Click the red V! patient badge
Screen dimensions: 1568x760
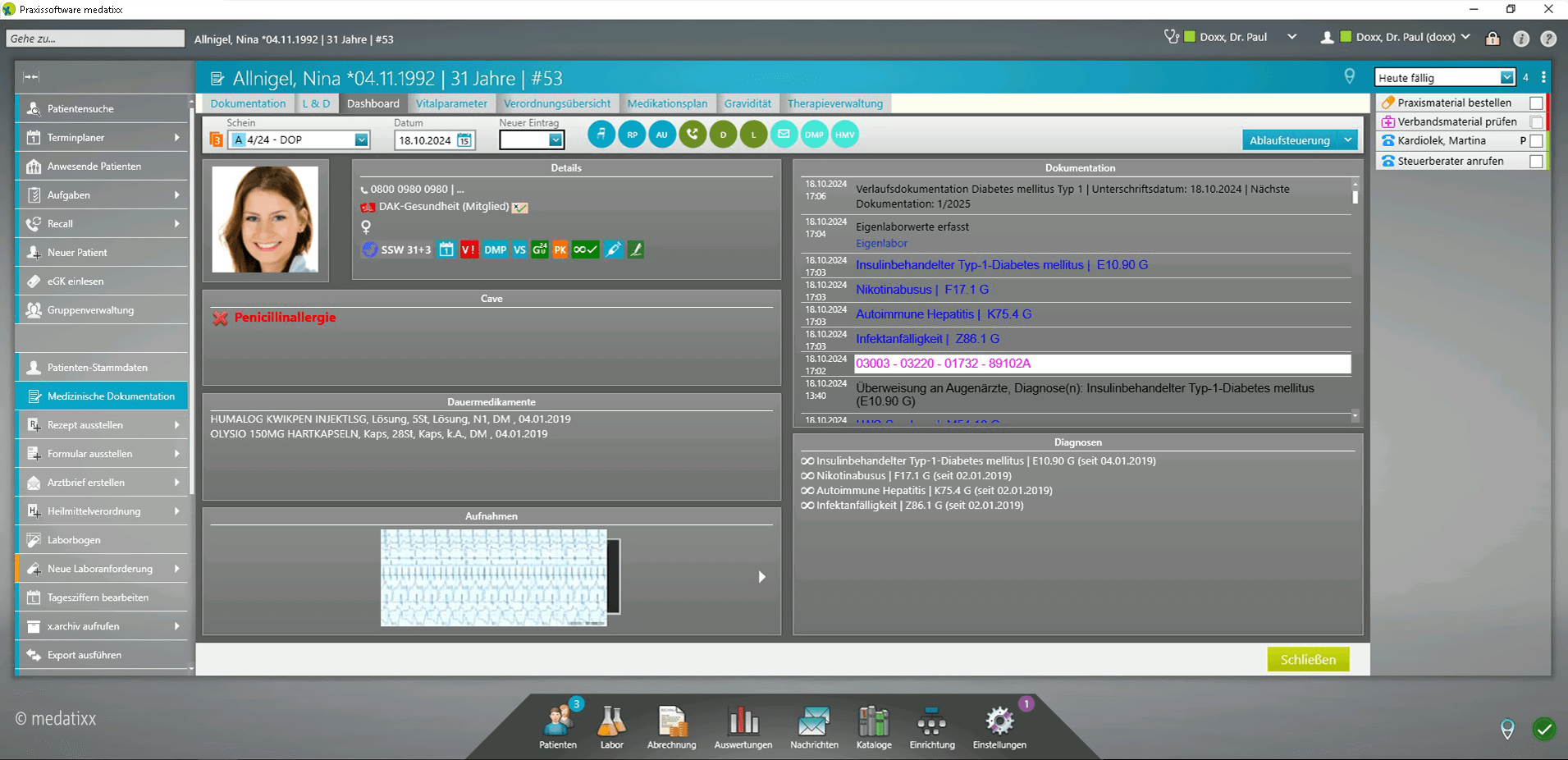tap(469, 250)
